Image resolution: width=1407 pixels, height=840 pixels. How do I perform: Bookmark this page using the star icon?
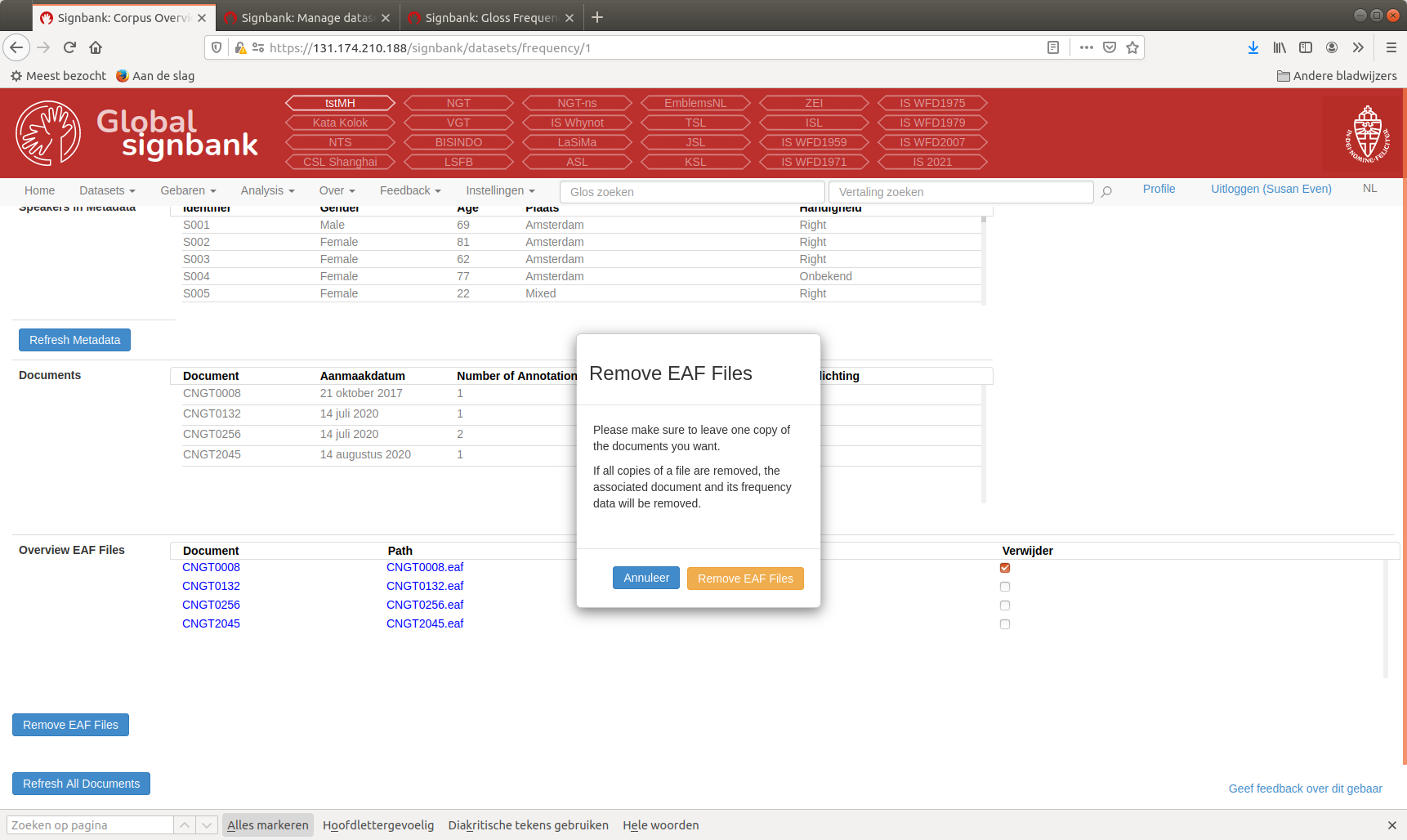pos(1132,47)
